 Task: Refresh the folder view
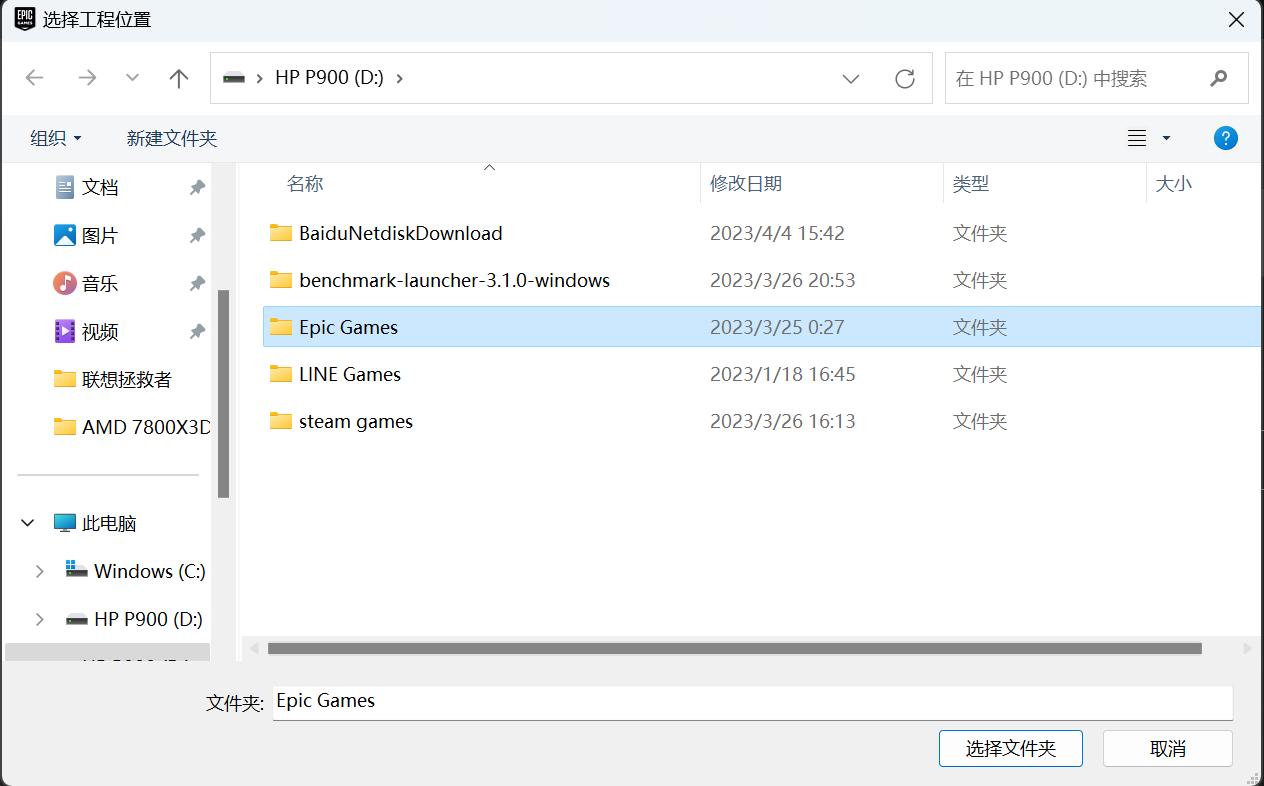(x=905, y=78)
